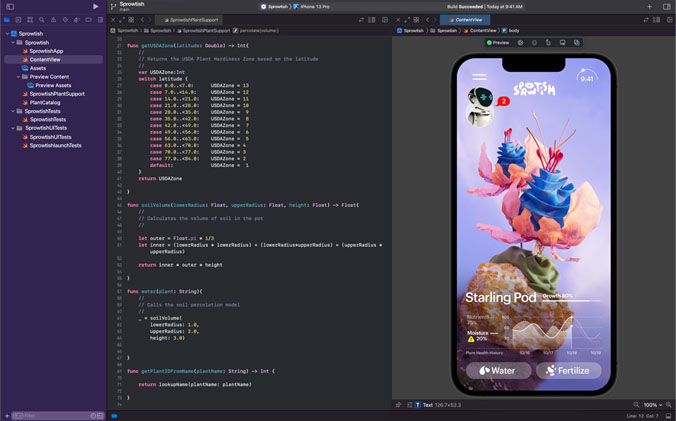Image resolution: width=676 pixels, height=421 pixels.
Task: Tap the robot avatar in preview
Action: pyautogui.click(x=480, y=107)
